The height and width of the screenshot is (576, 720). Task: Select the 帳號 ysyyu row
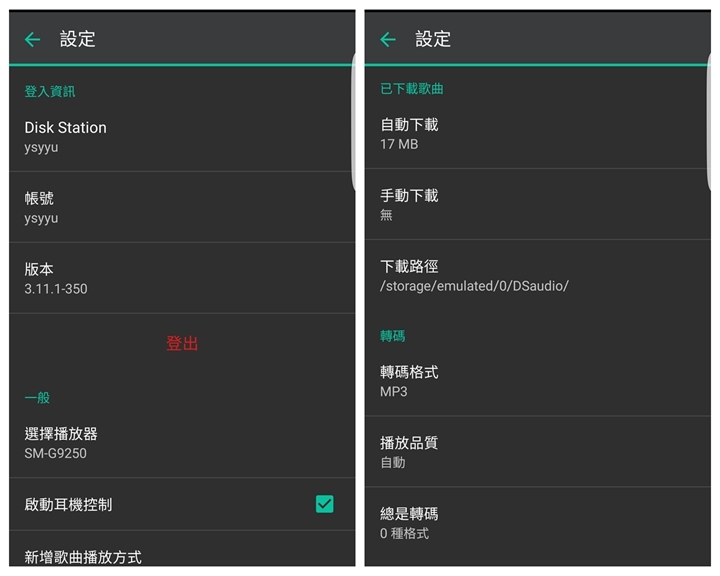pos(182,208)
